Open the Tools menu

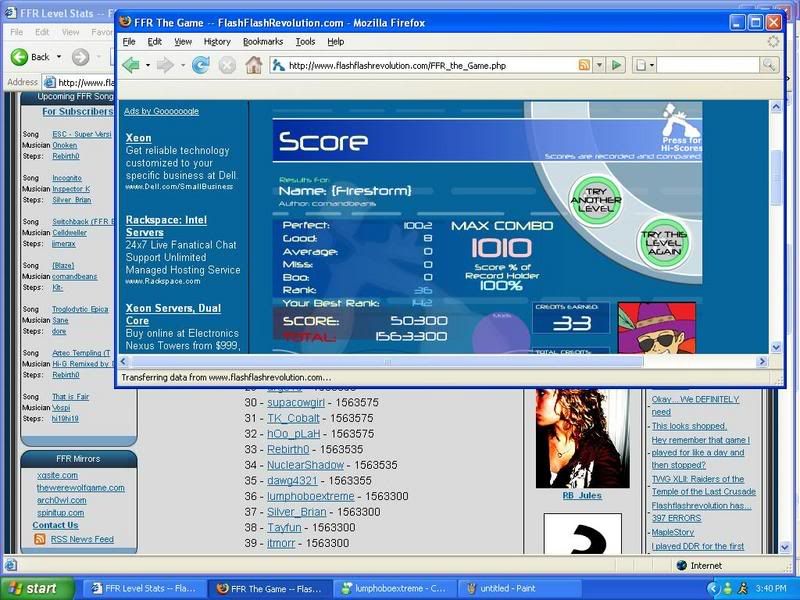(305, 42)
